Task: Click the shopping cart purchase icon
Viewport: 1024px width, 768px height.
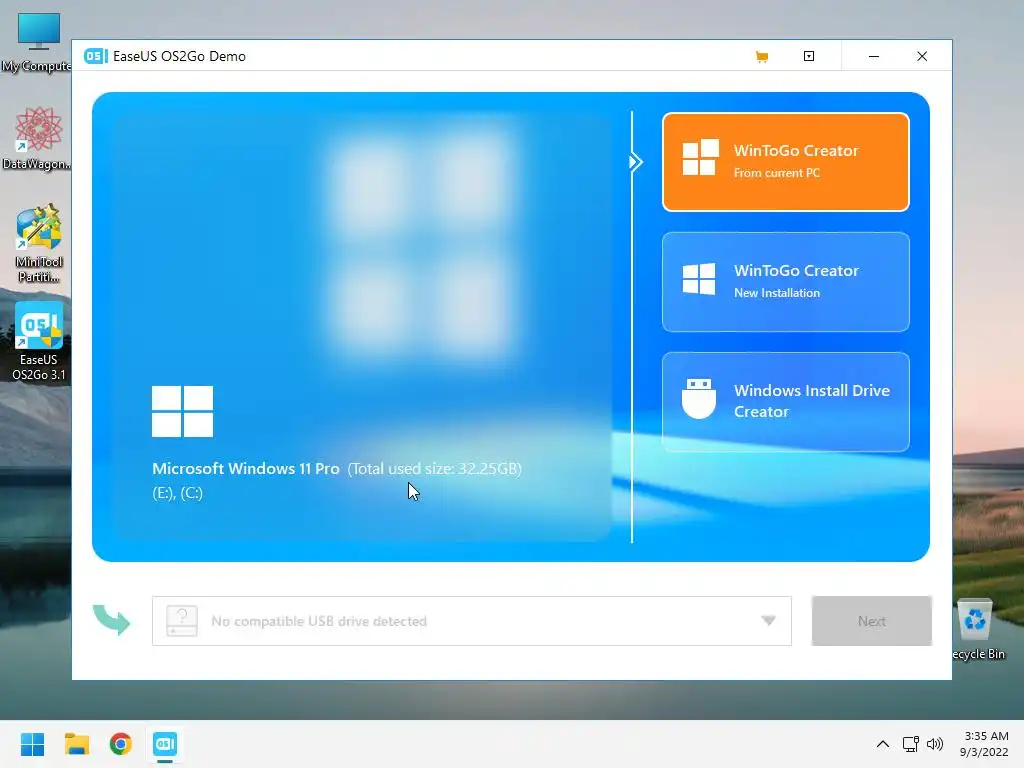Action: point(761,57)
